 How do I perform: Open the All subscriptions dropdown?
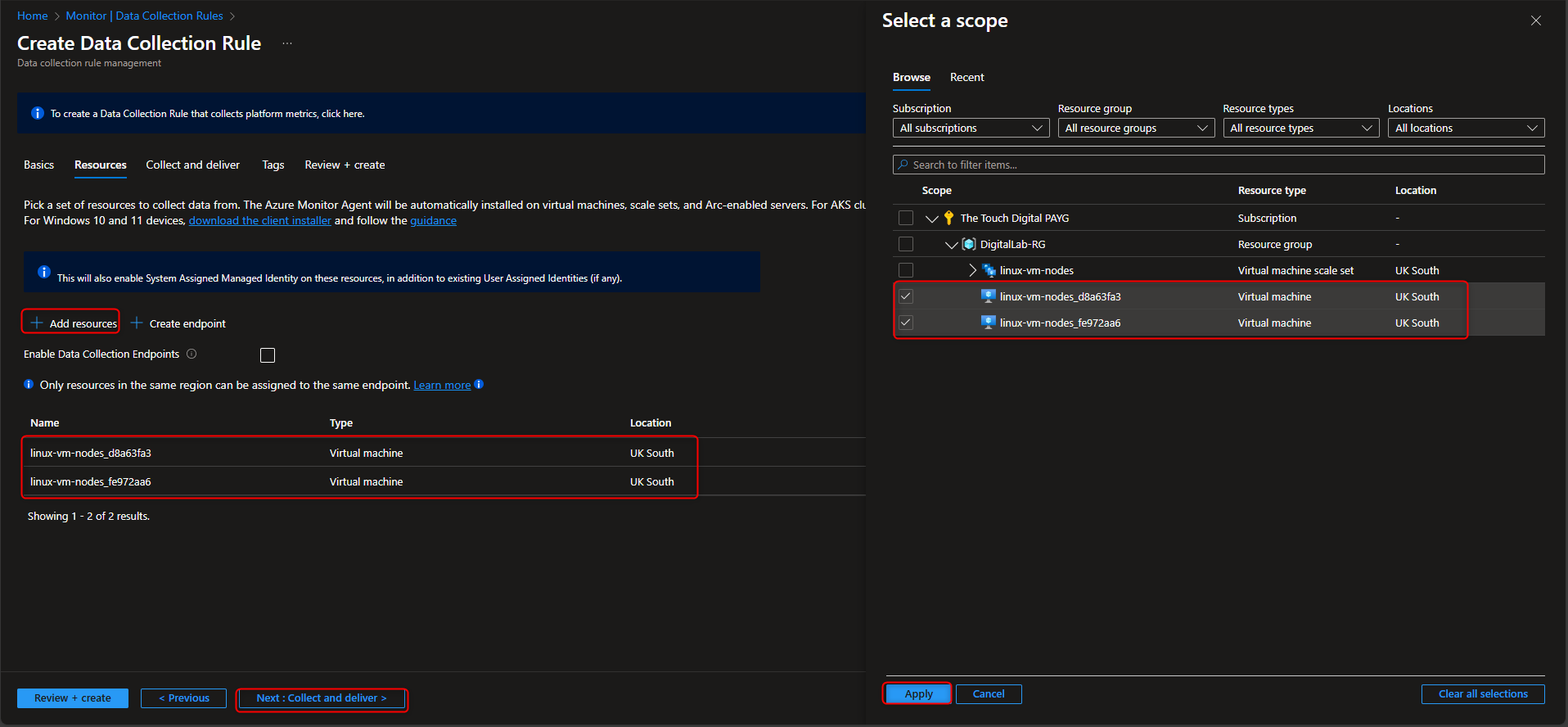pyautogui.click(x=971, y=128)
